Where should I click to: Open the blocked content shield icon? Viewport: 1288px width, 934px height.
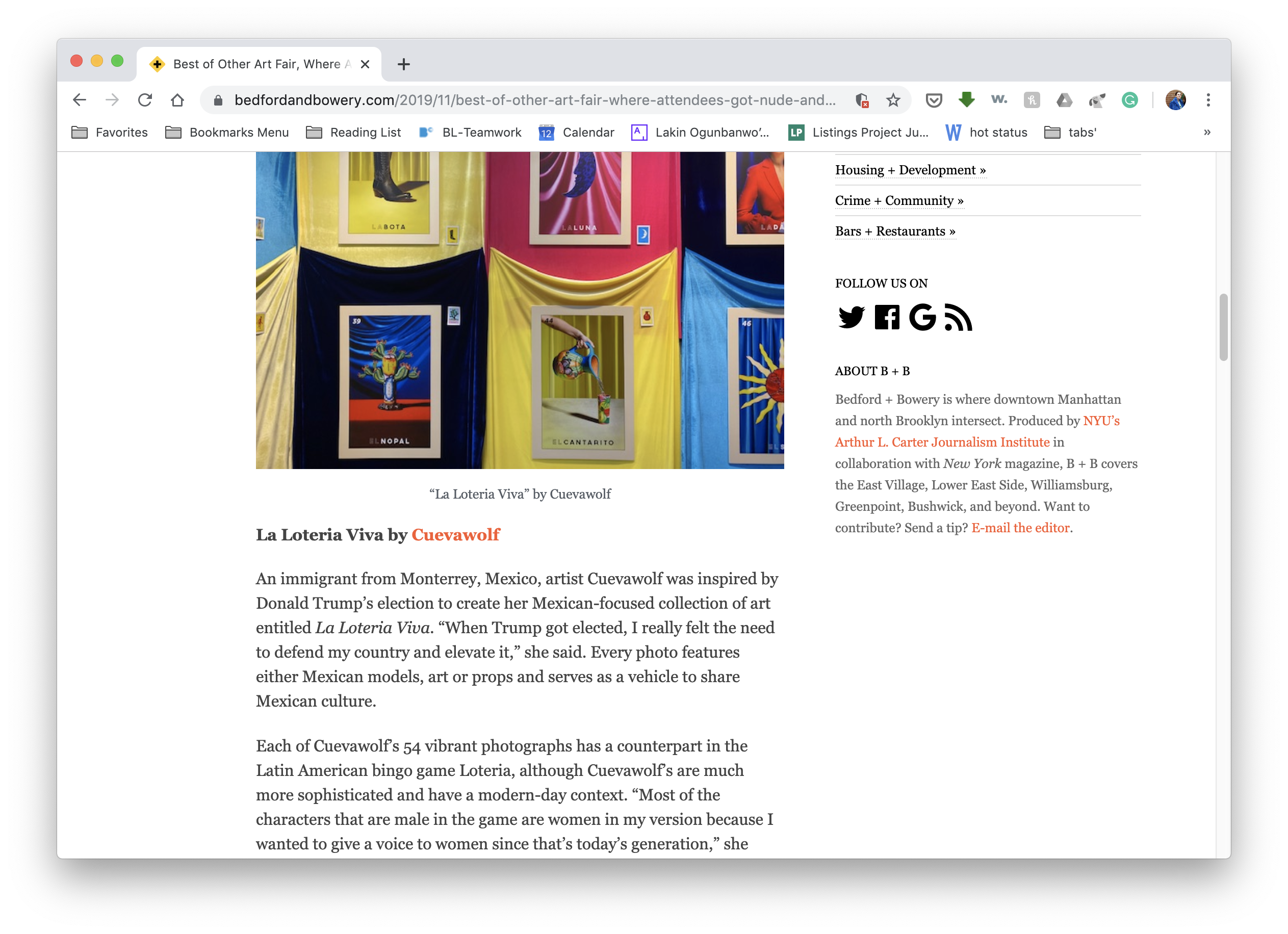(x=862, y=100)
